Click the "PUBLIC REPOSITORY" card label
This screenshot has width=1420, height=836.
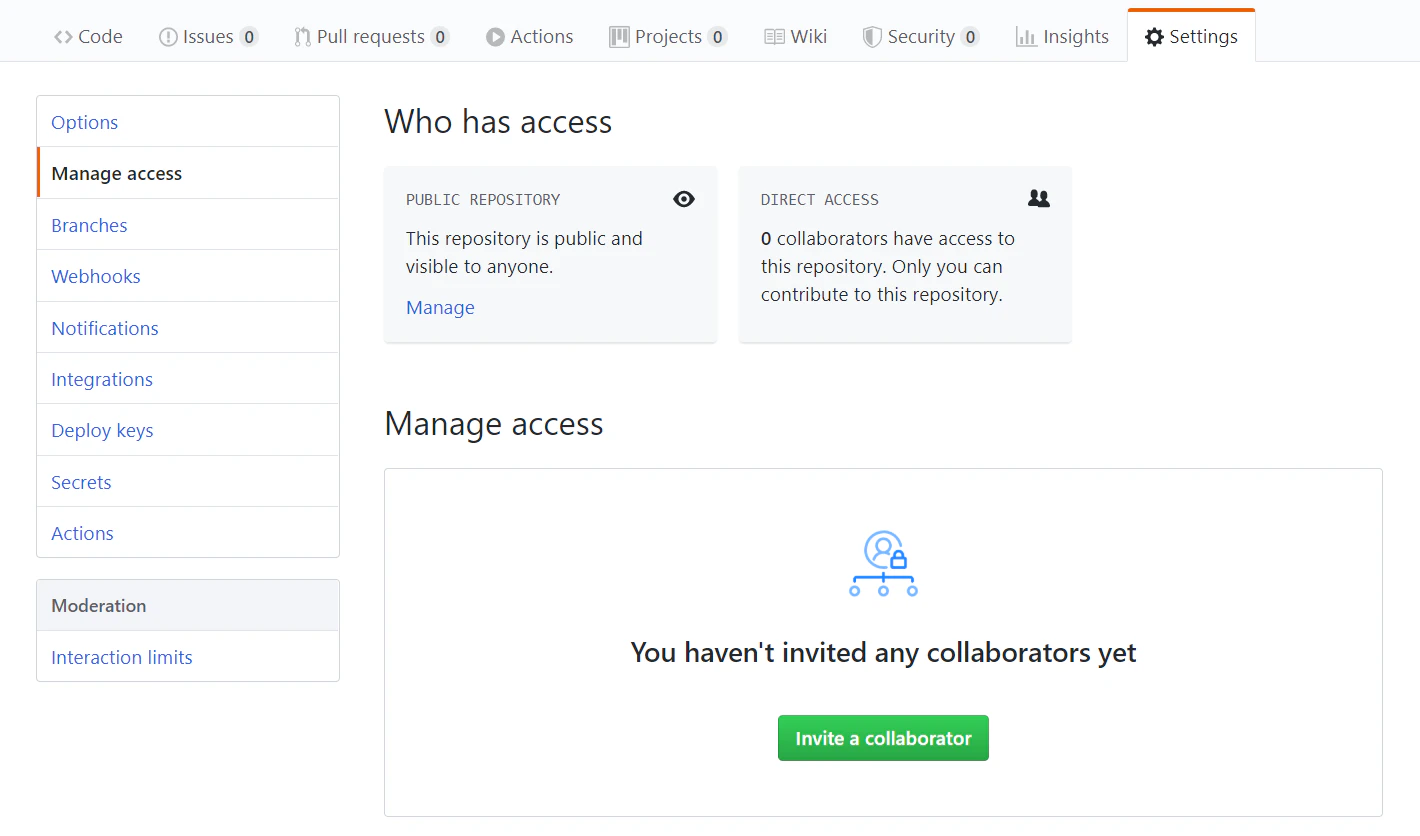click(483, 200)
